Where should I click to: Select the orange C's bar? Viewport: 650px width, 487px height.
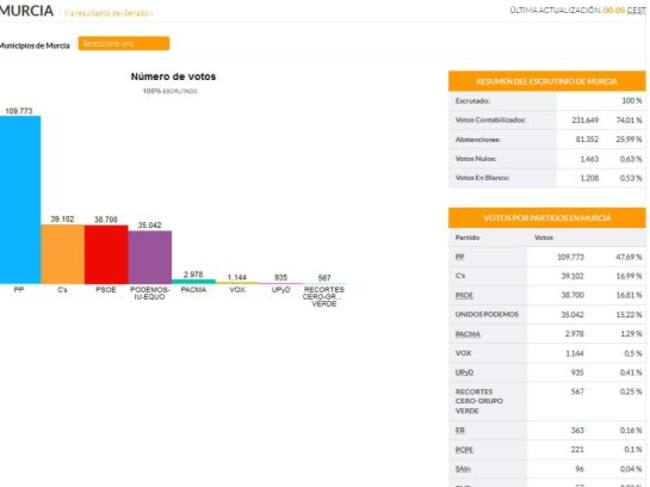tap(62, 254)
